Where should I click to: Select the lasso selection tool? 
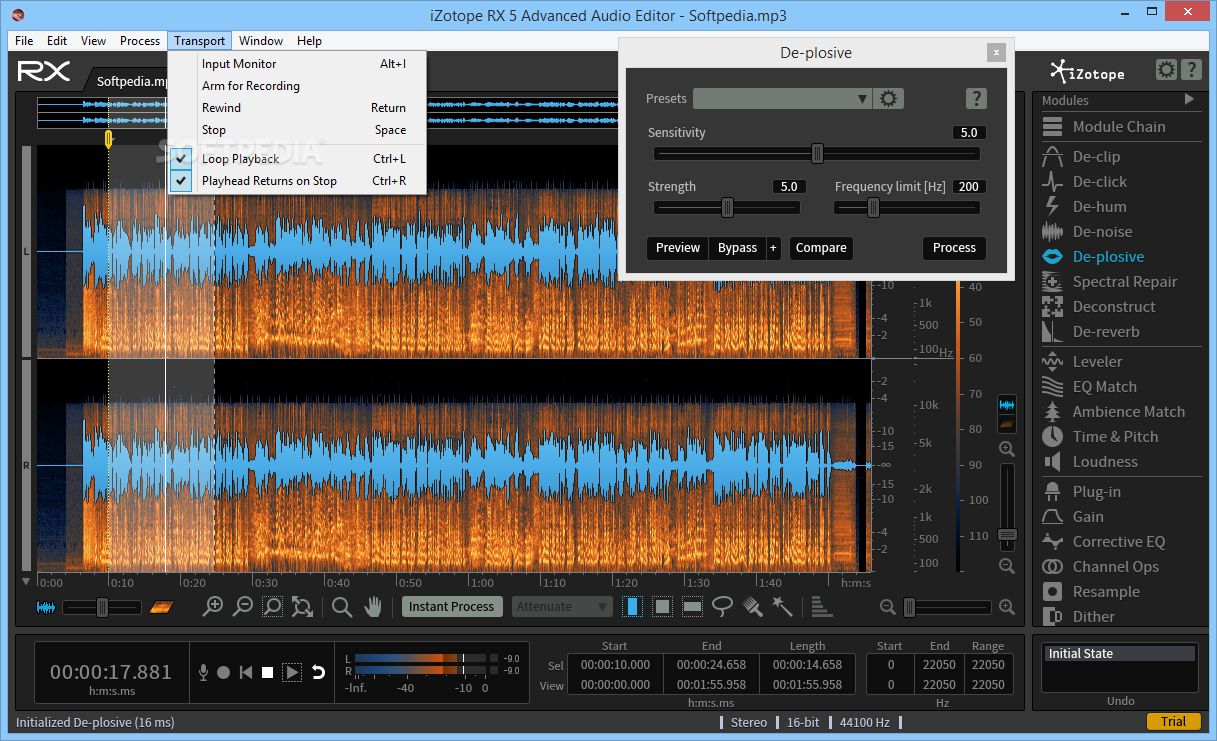tap(722, 607)
